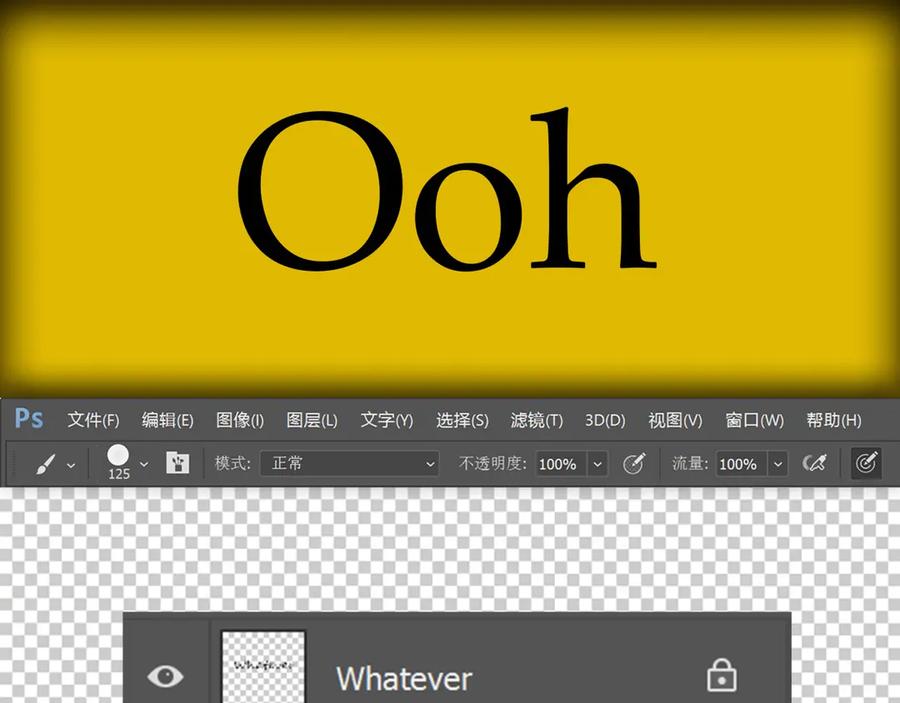Expand the brush tool preset chevron

coord(71,465)
